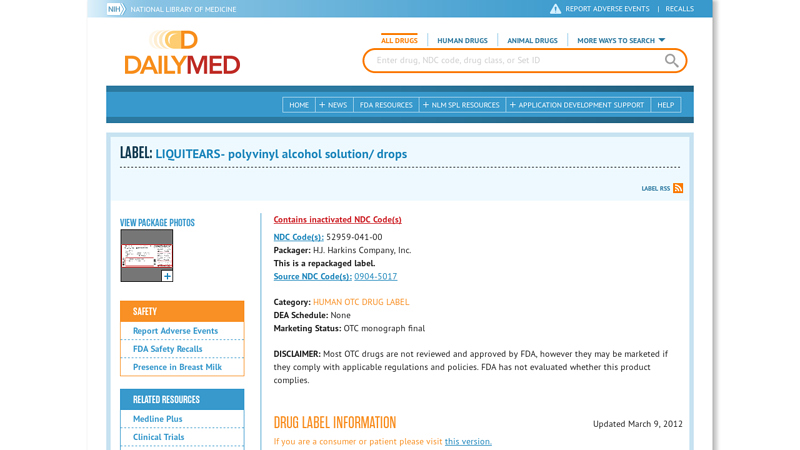Click the Label RSS feed icon
Screen dimensions: 800x450
coord(678,188)
